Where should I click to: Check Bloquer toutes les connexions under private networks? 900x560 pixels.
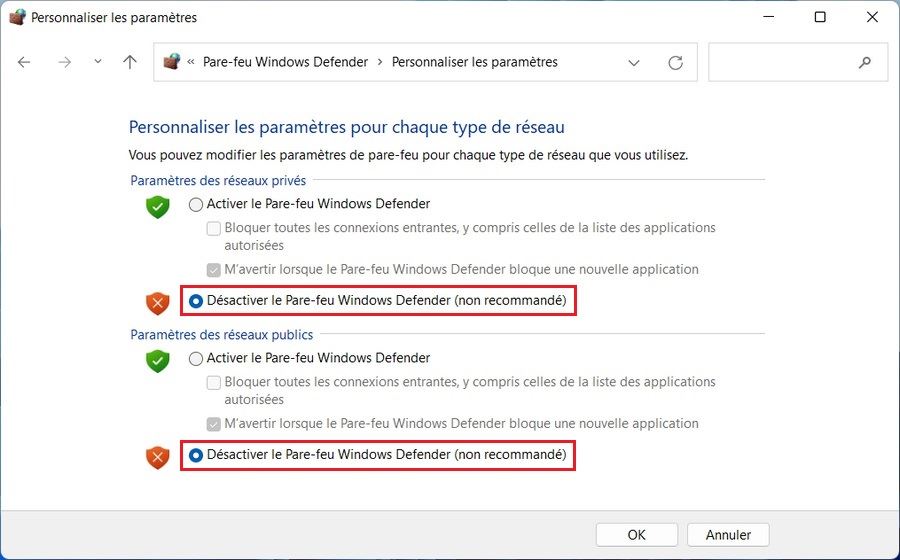pos(214,228)
